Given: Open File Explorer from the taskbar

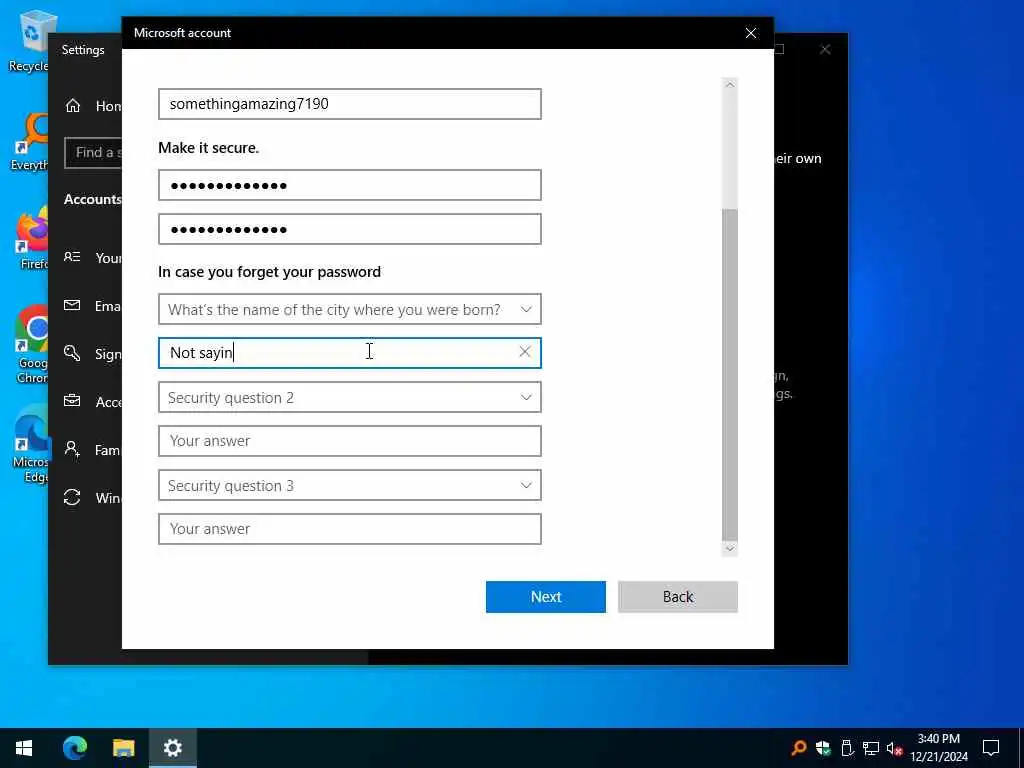Looking at the screenshot, I should tap(123, 748).
